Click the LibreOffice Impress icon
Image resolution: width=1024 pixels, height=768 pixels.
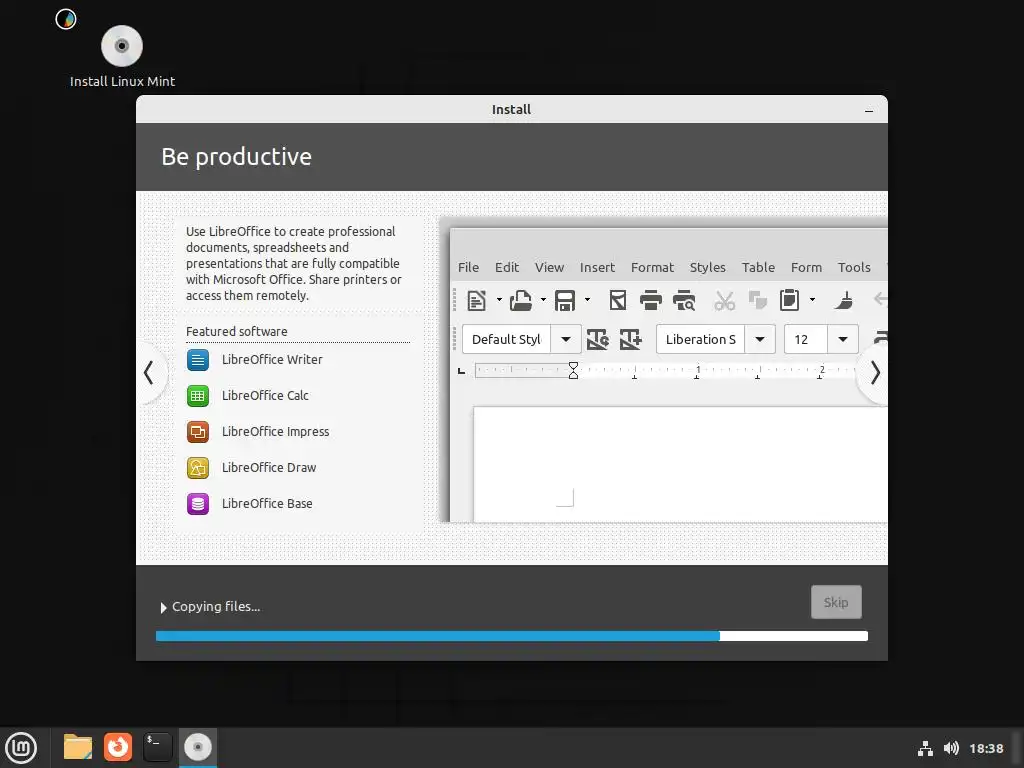click(x=198, y=432)
